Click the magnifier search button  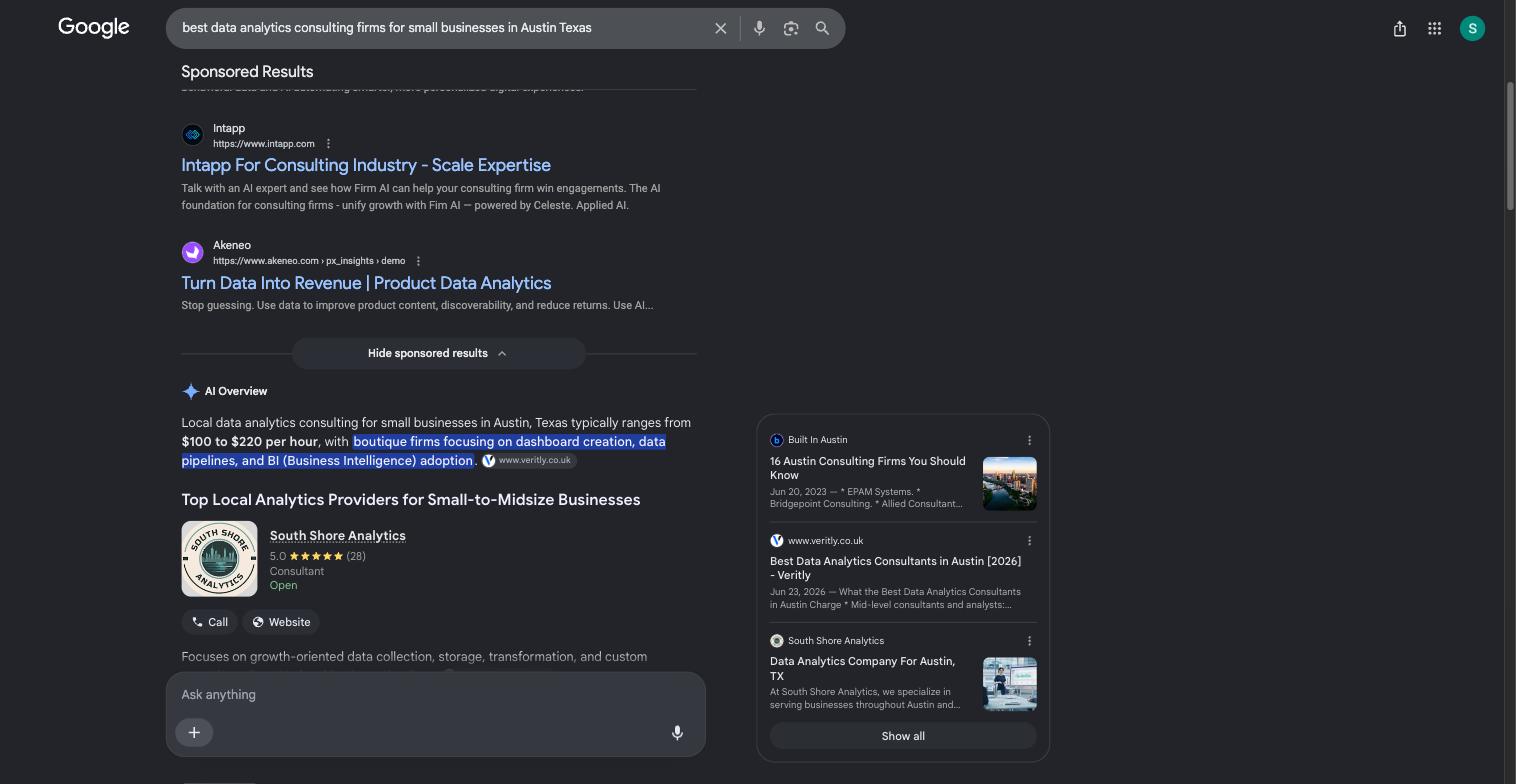[x=822, y=28]
